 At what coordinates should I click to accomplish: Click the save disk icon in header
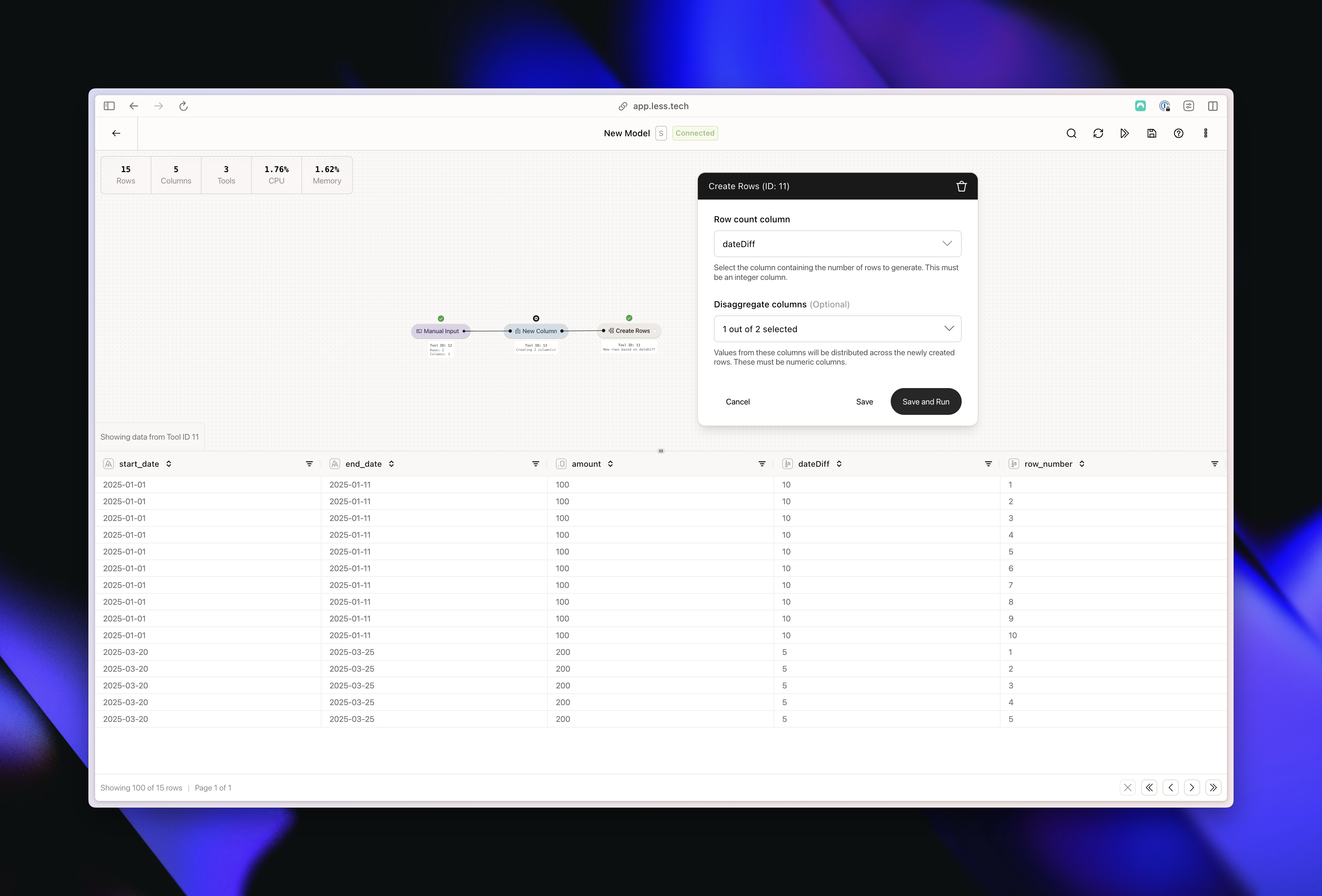coord(1151,133)
